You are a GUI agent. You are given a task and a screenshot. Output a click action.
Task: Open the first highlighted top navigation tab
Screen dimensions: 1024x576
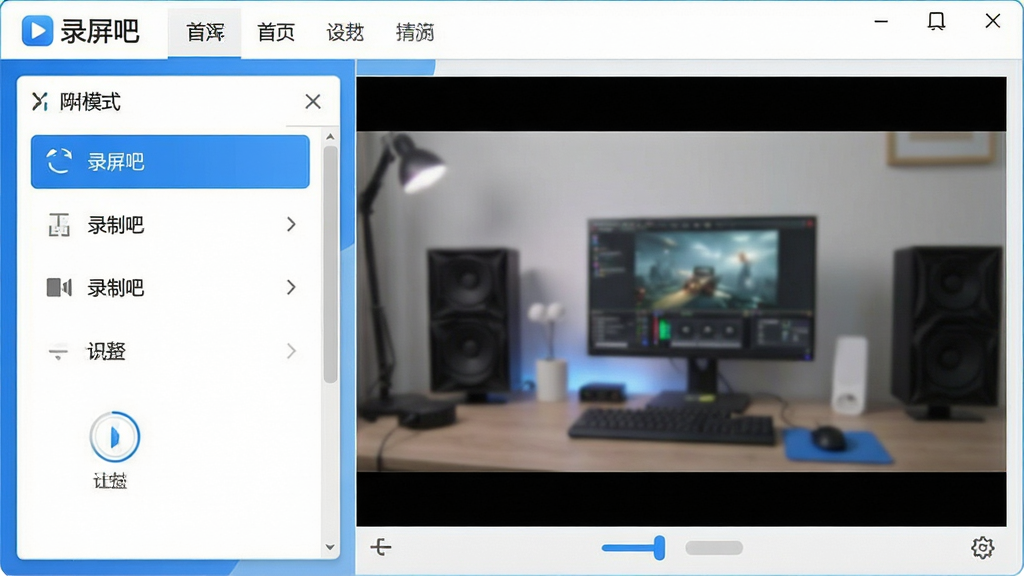pos(204,32)
